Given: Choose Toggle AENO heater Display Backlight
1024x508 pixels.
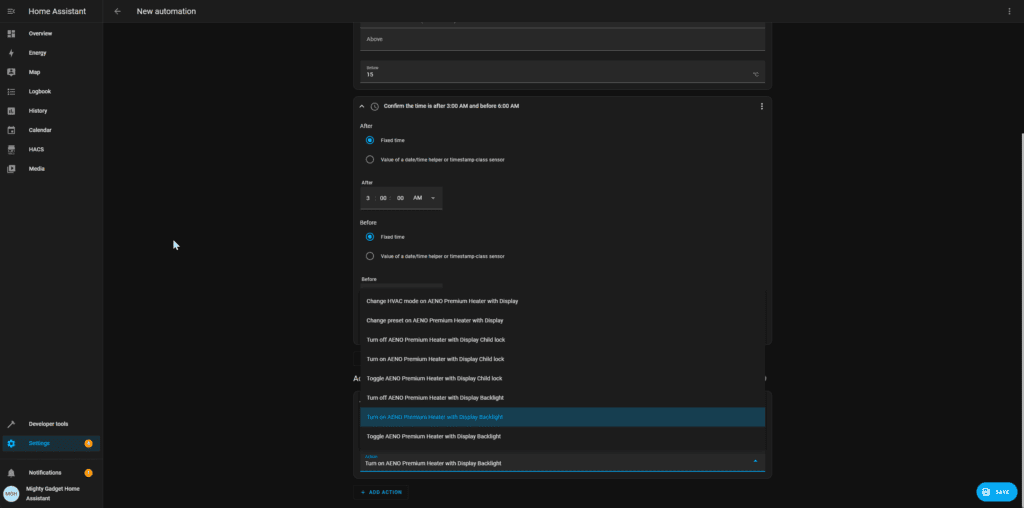Looking at the screenshot, I should click(x=433, y=436).
